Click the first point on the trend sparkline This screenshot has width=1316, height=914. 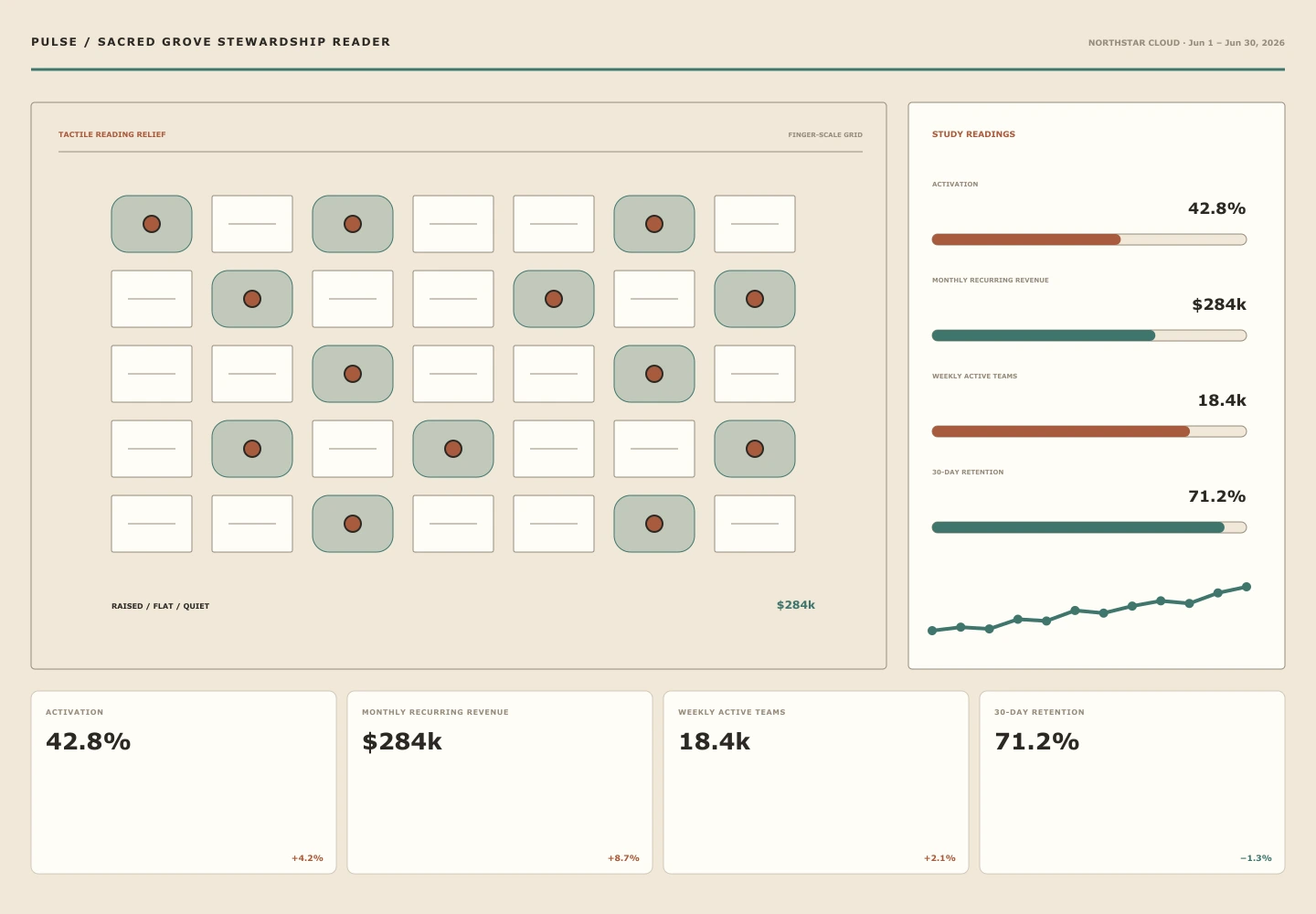tap(932, 631)
